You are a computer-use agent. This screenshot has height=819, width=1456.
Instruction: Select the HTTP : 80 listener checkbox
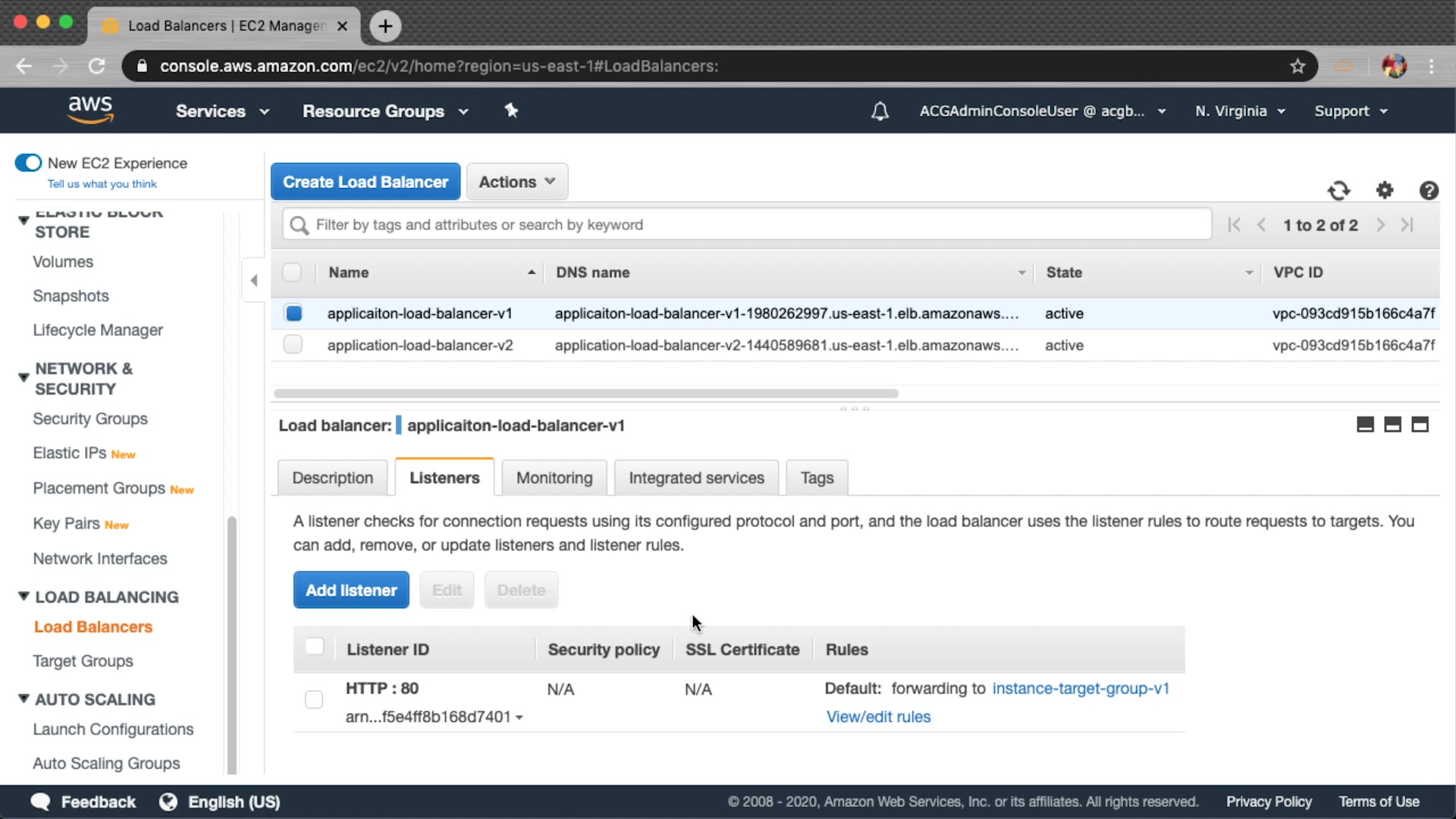click(314, 699)
